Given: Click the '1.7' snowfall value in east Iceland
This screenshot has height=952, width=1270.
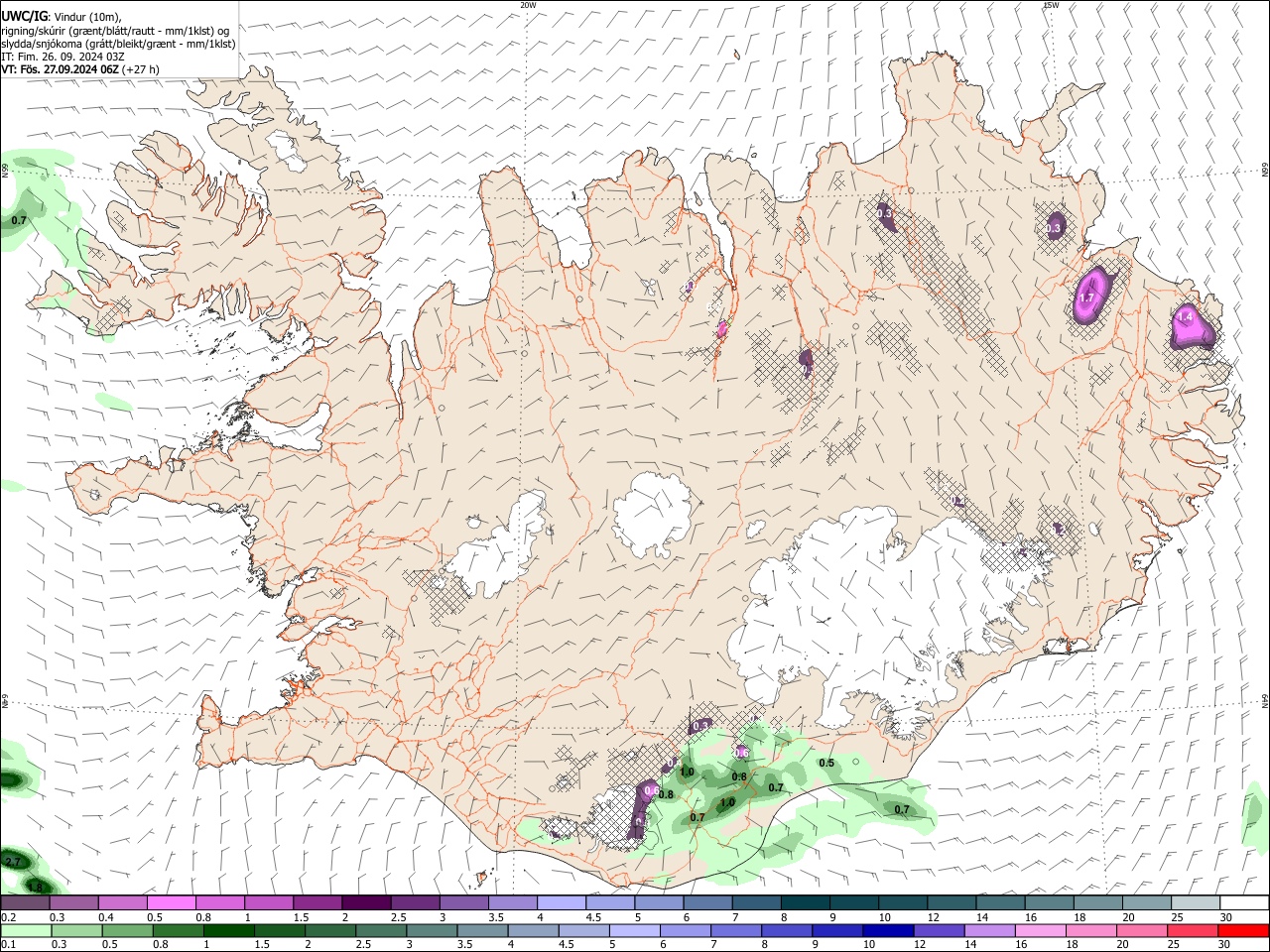Looking at the screenshot, I should pos(1085,297).
